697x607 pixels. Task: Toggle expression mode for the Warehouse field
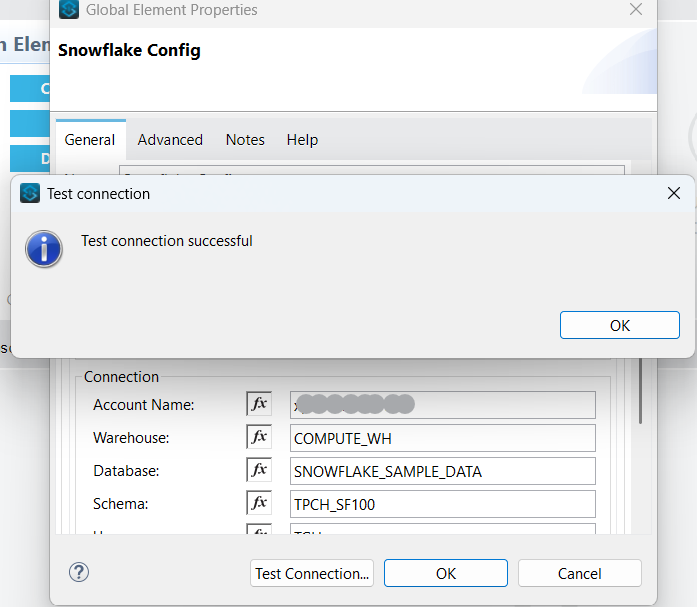[259, 437]
